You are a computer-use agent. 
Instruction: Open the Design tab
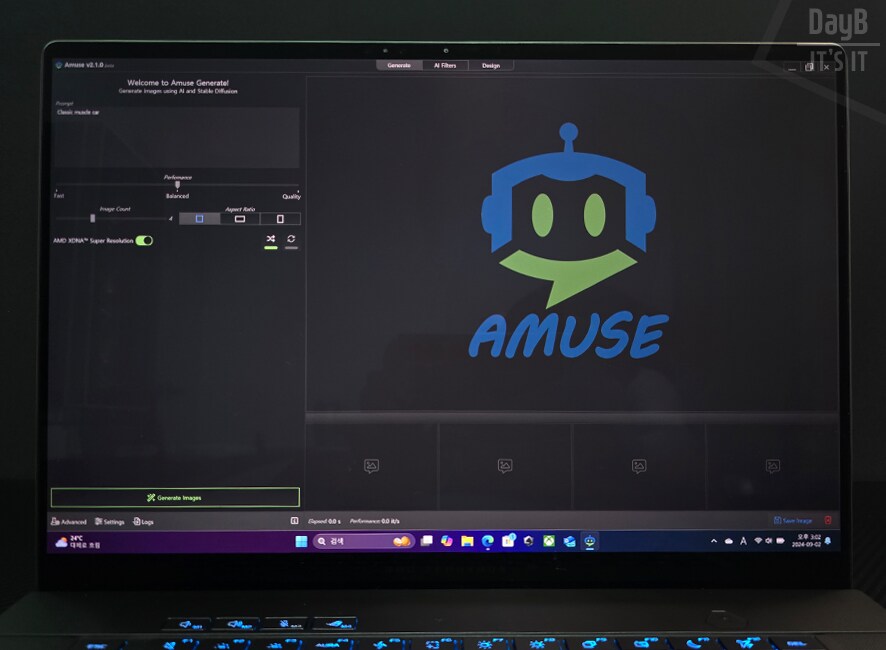(x=491, y=65)
